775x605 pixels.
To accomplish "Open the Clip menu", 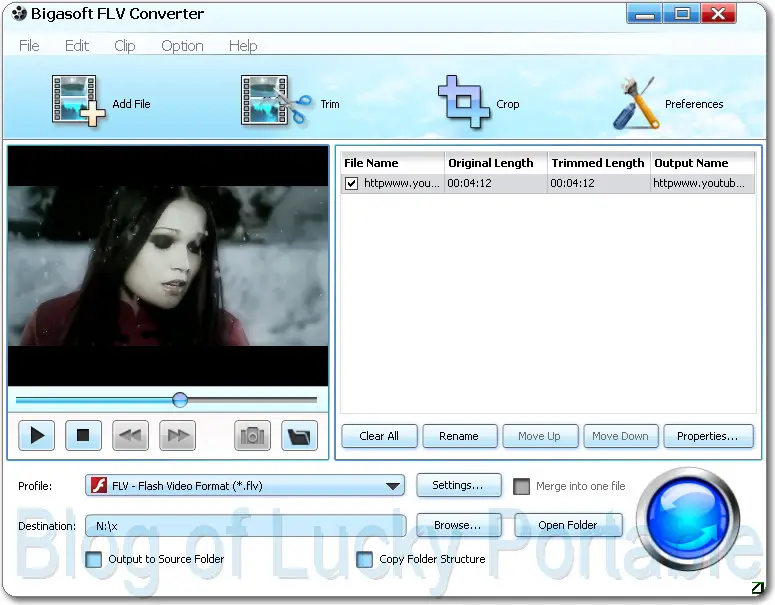I will [x=125, y=45].
